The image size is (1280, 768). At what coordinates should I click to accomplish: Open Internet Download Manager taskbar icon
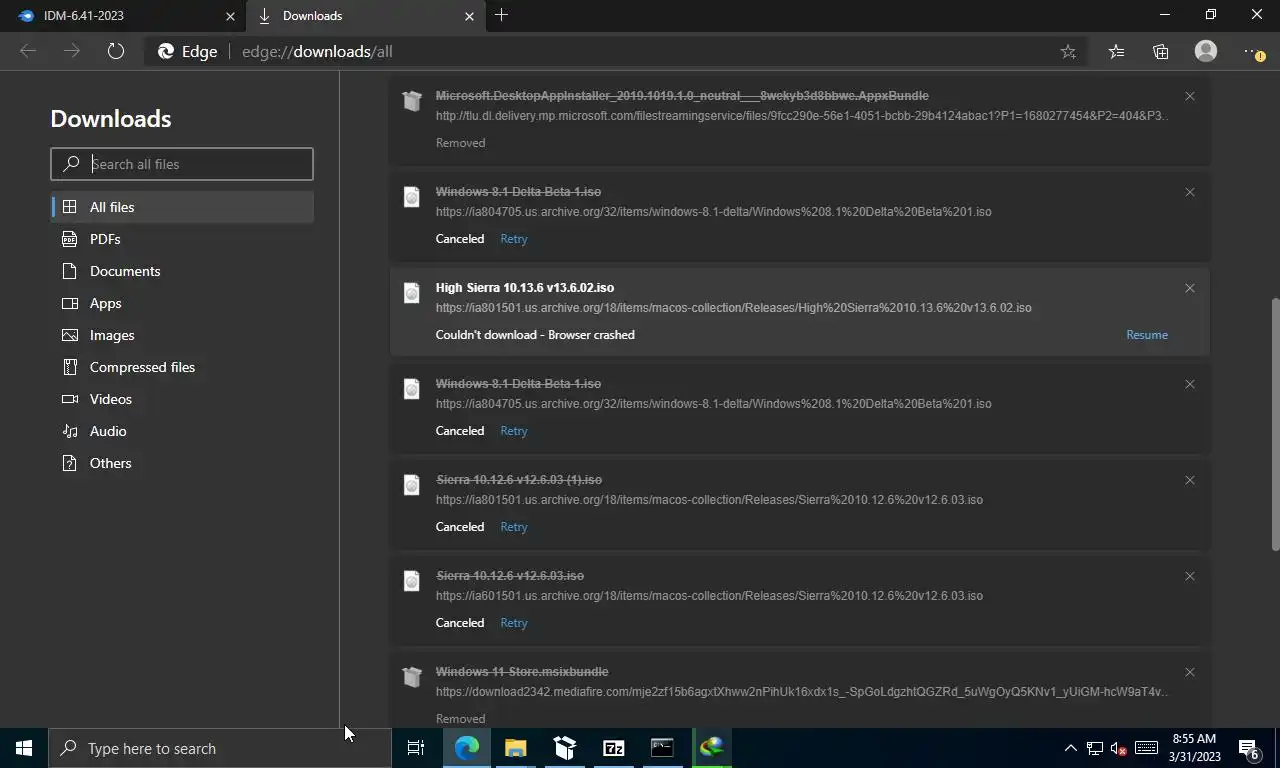pyautogui.click(x=711, y=748)
